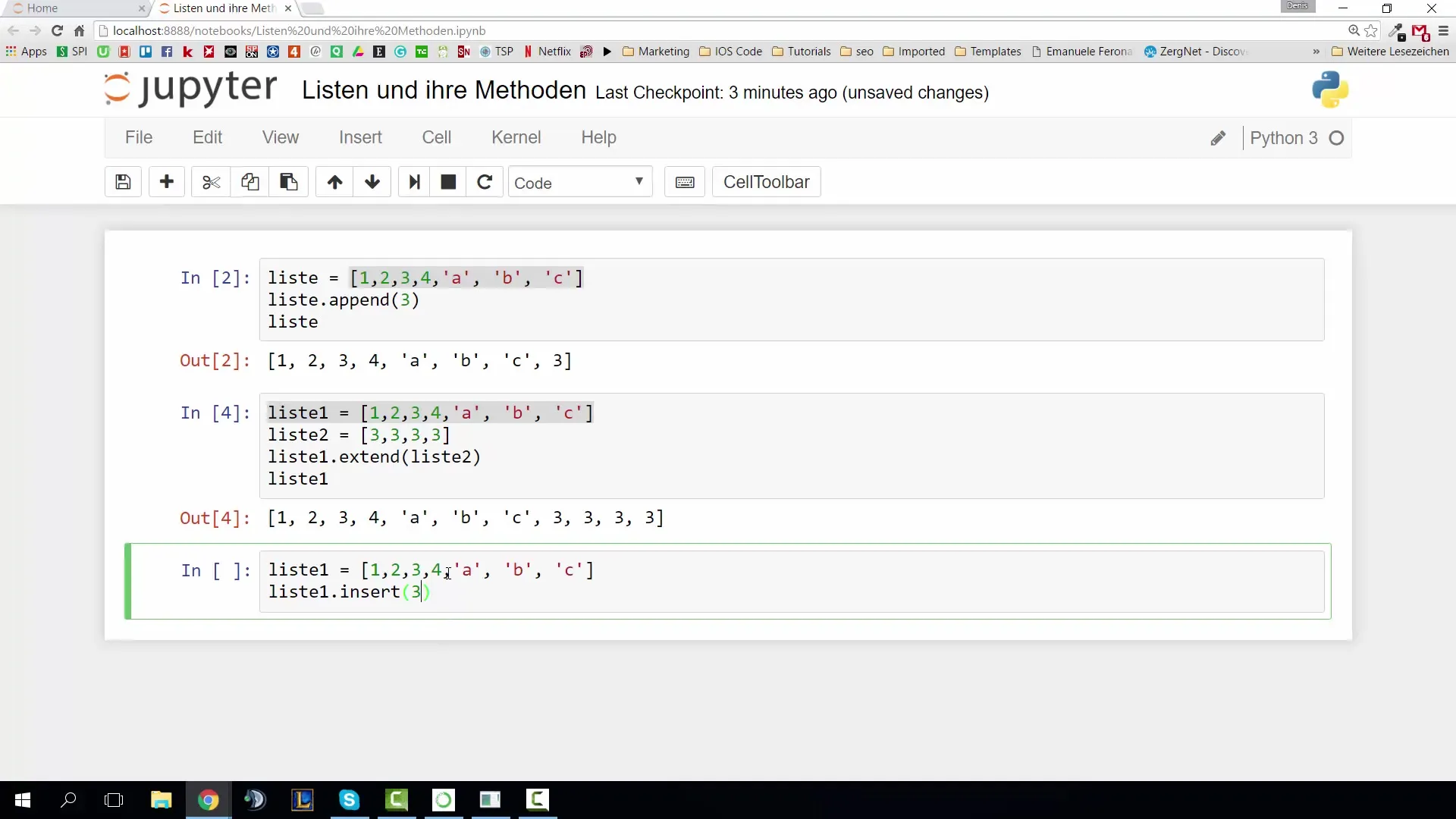Screen dimensions: 1456x819
Task: Open the seo bookmarks folder
Action: click(857, 52)
